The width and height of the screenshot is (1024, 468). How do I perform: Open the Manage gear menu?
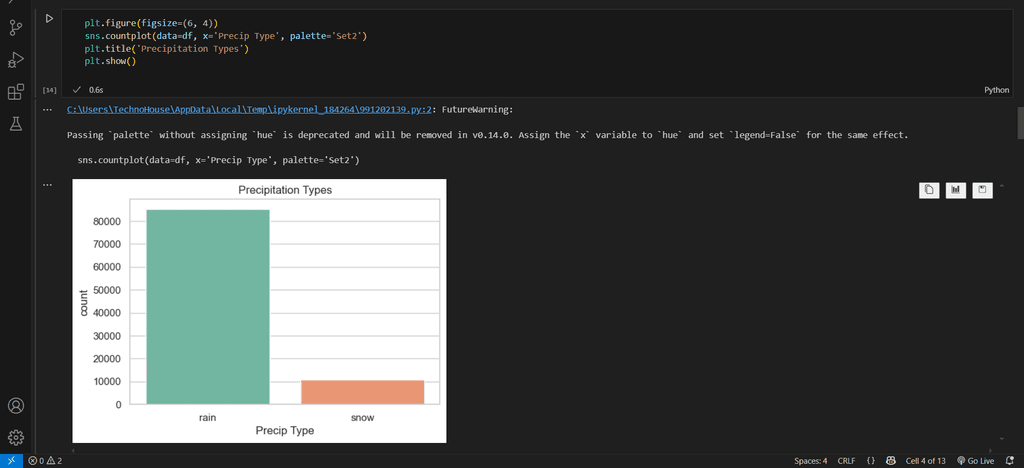point(16,437)
